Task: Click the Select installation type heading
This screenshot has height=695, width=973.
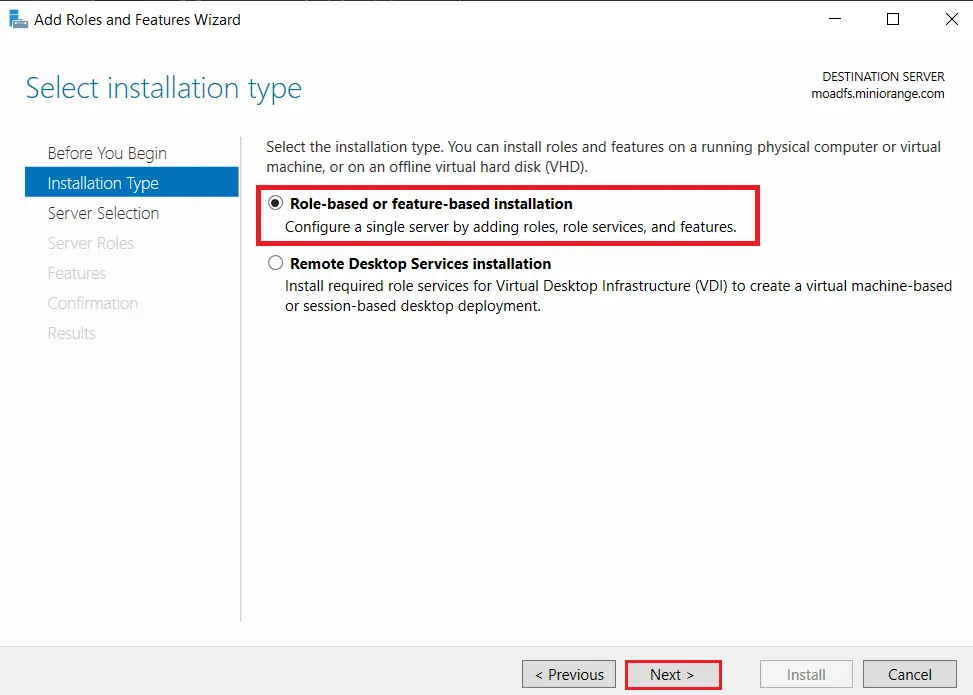Action: [163, 88]
